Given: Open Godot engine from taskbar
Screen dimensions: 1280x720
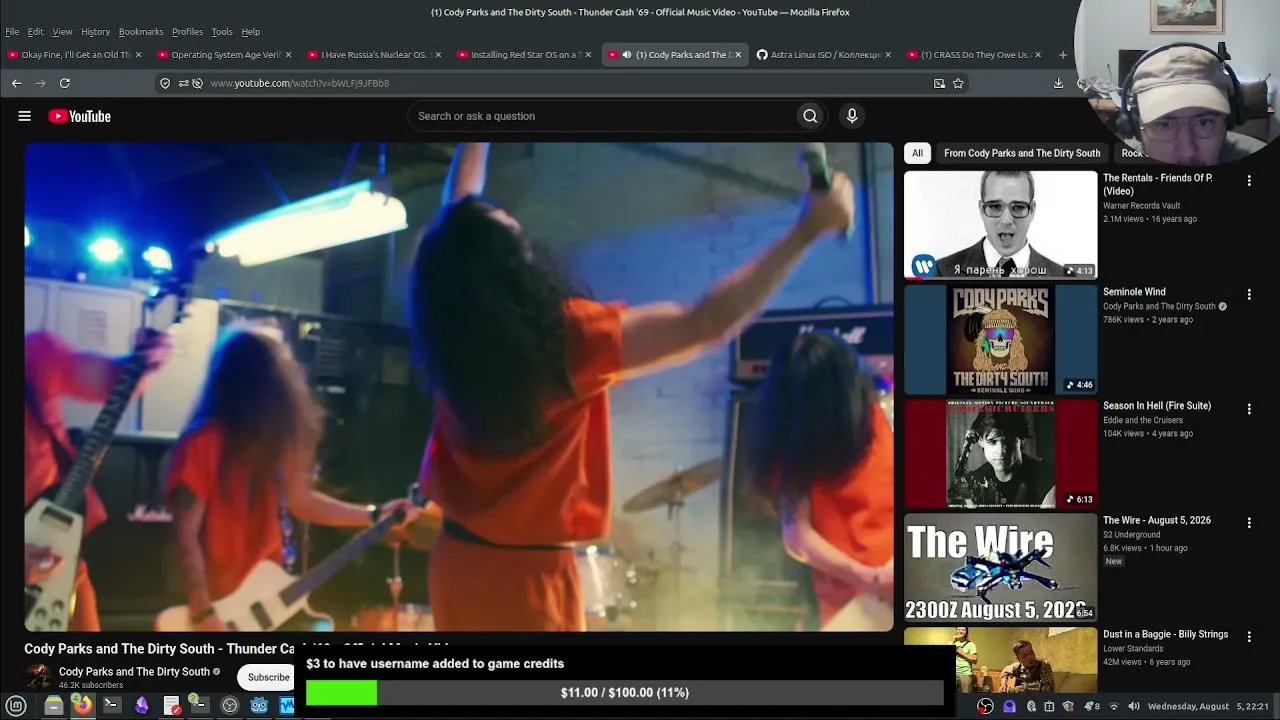Looking at the screenshot, I should pos(259,706).
